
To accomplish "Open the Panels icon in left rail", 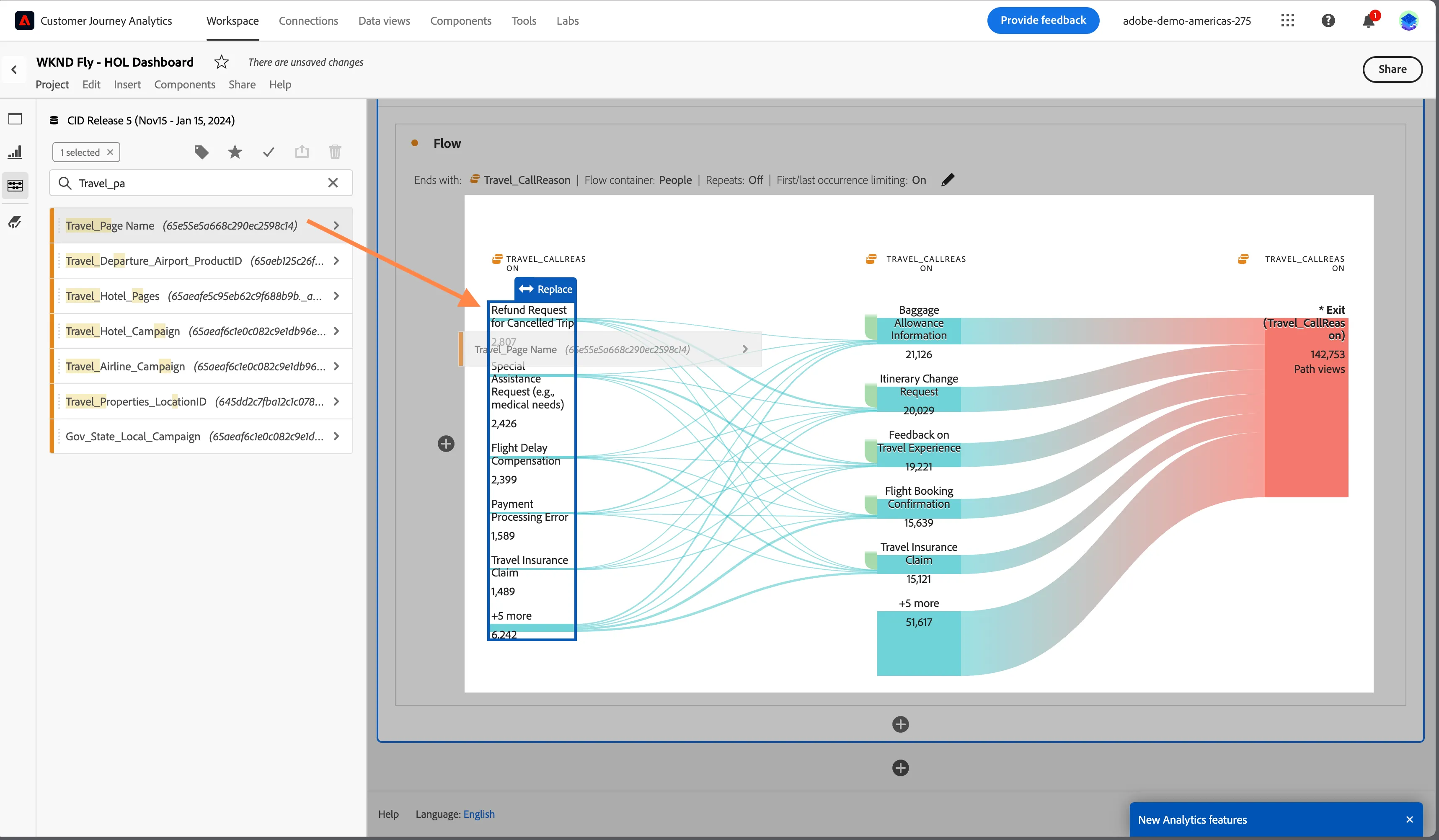I will 16,119.
